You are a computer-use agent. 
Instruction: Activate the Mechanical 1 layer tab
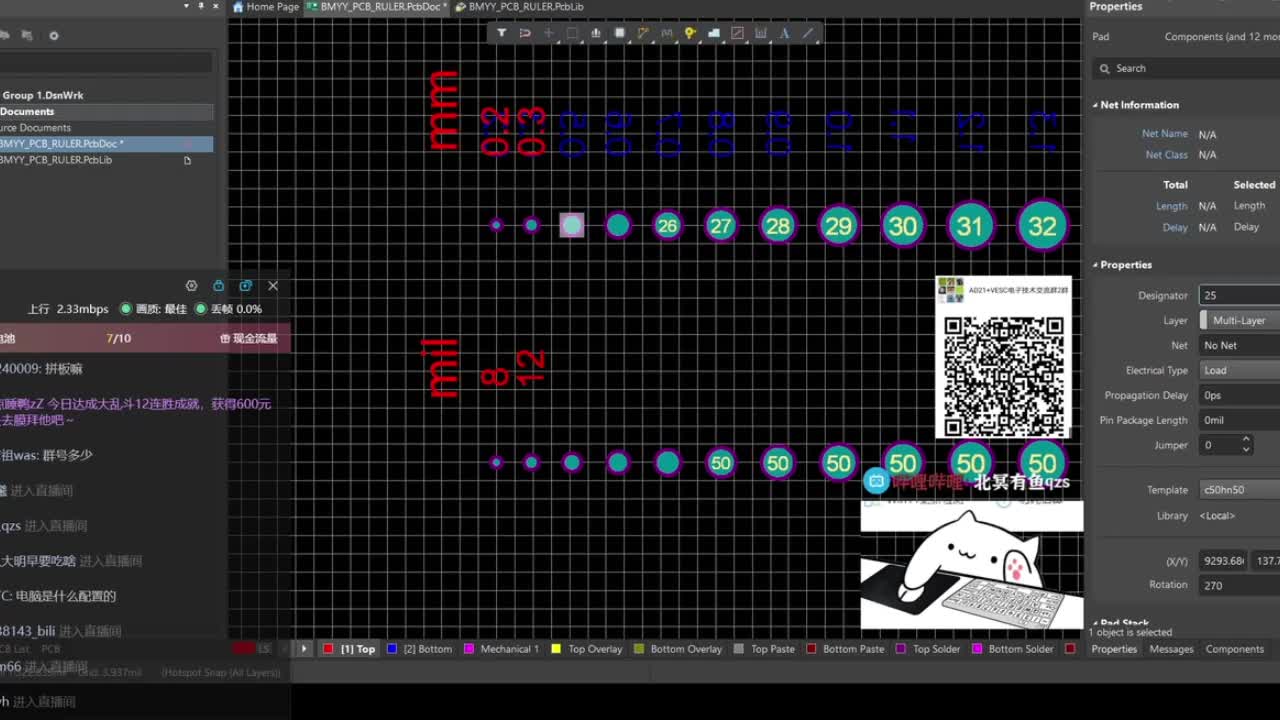coord(501,649)
